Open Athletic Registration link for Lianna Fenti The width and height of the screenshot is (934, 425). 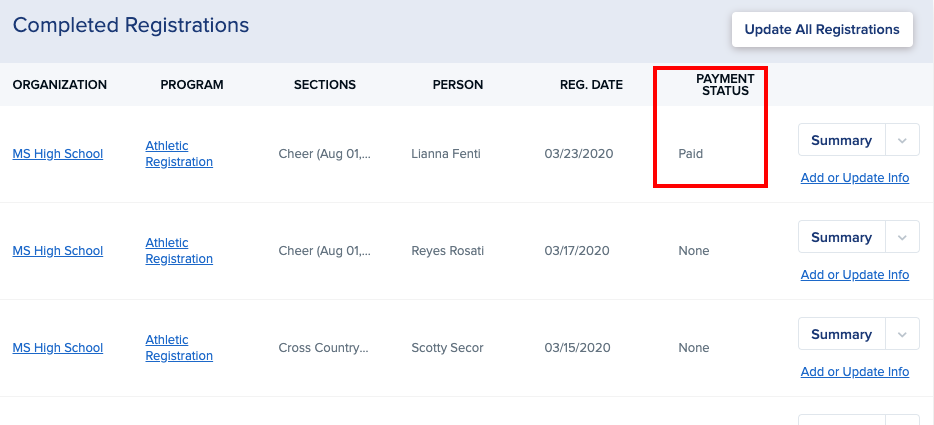[178, 154]
